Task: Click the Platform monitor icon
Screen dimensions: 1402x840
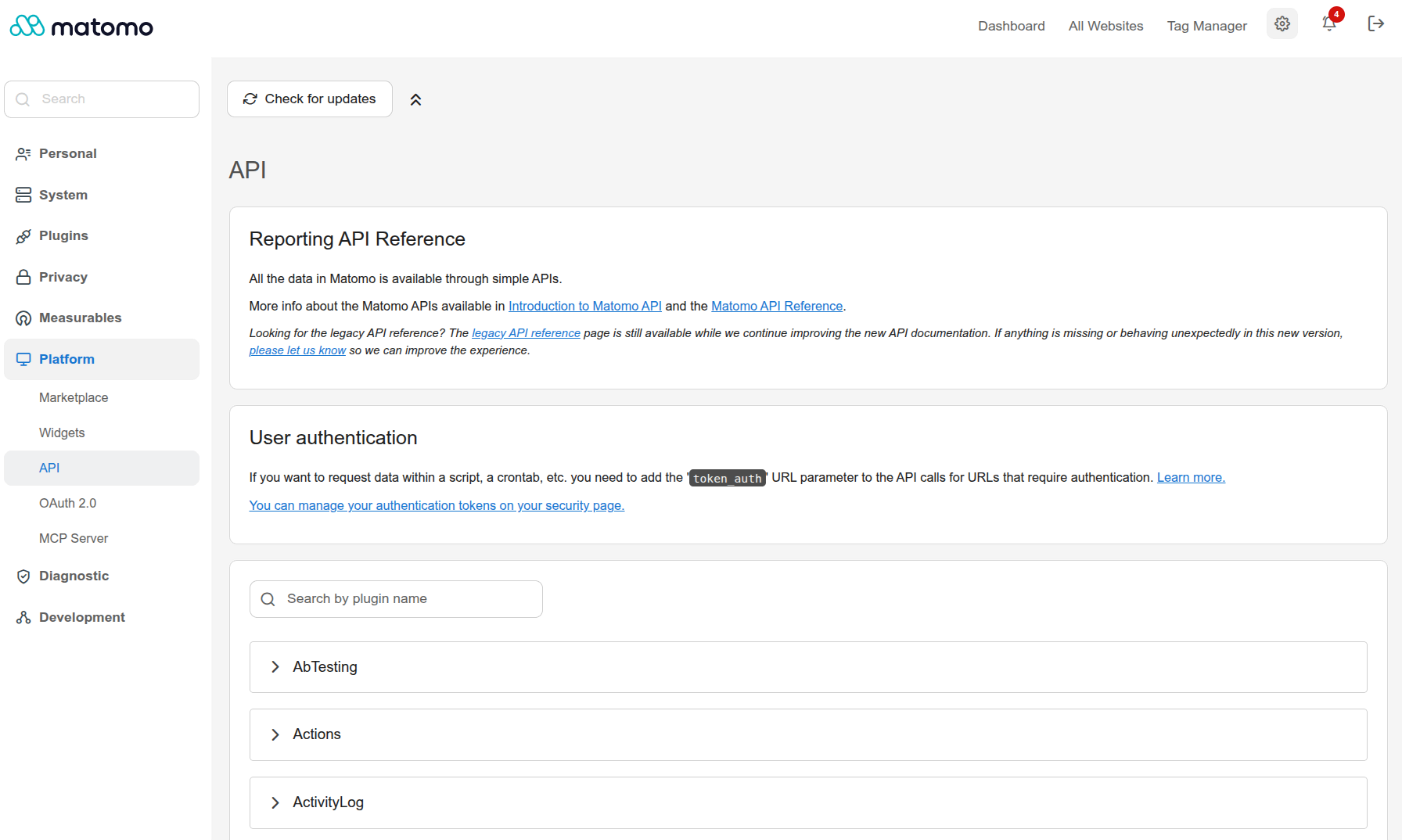Action: pos(23,359)
